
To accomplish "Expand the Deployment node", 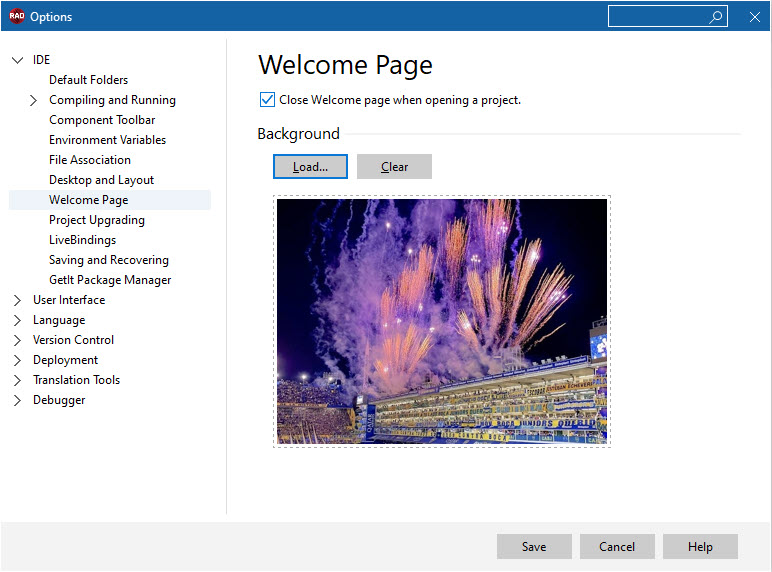I will click(x=17, y=360).
